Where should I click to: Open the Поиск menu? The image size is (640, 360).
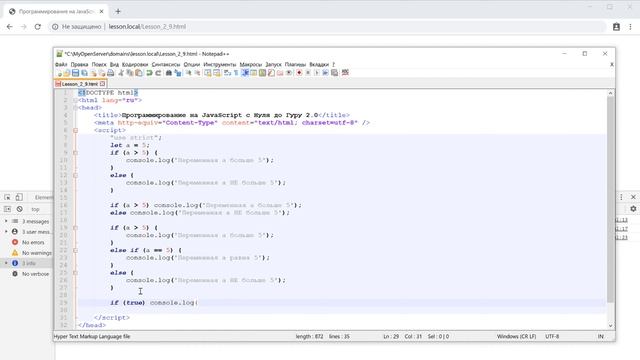[x=99, y=64]
